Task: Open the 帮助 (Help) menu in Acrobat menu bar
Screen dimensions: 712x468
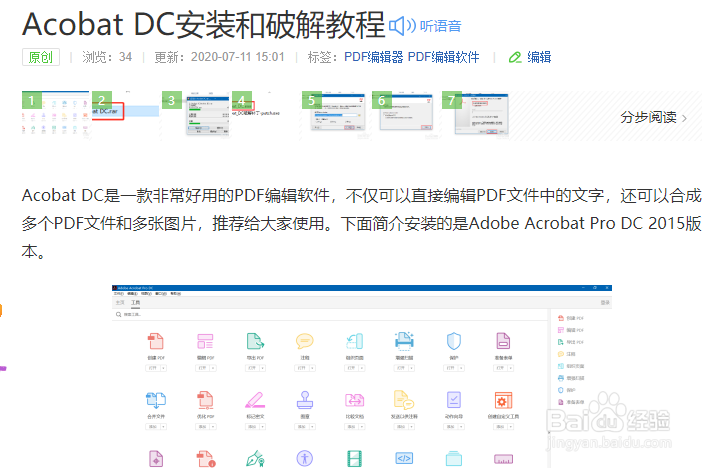Action: click(x=176, y=294)
